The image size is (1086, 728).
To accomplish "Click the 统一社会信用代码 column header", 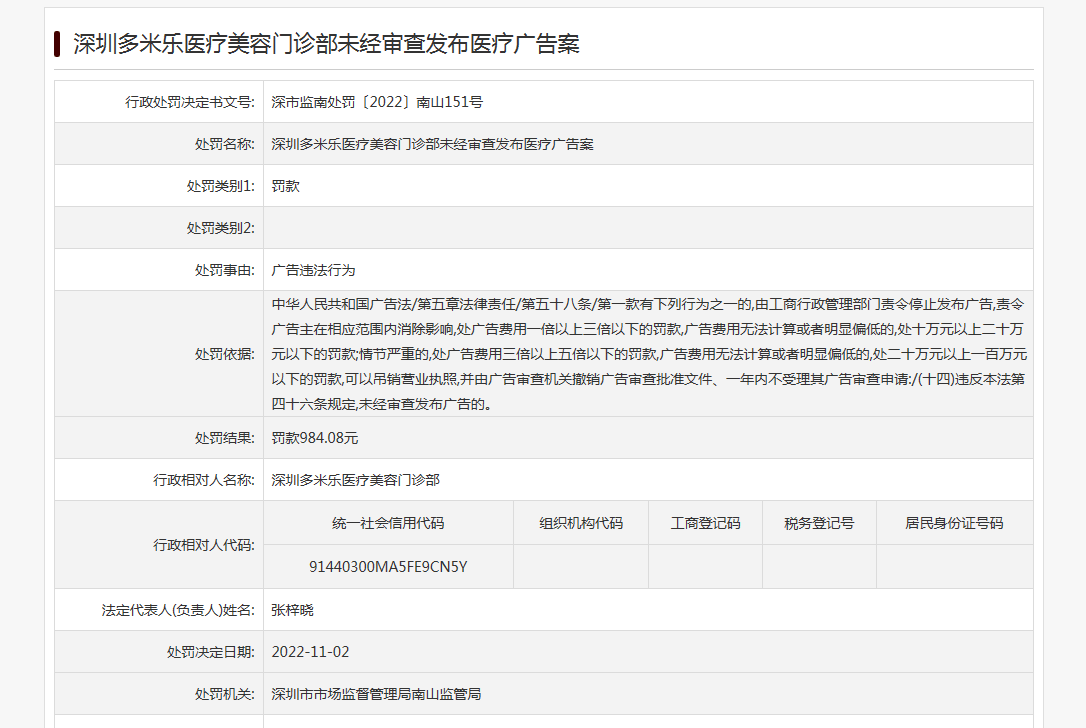I will (x=388, y=523).
